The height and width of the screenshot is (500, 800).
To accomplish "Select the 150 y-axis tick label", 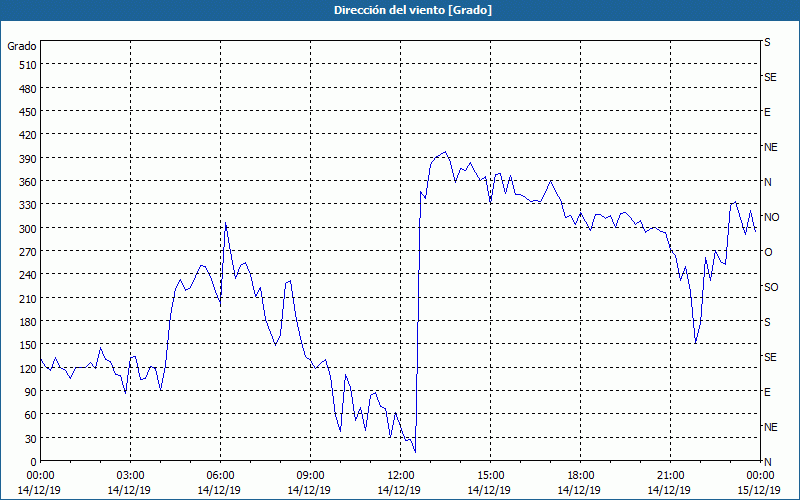I will click(27, 345).
